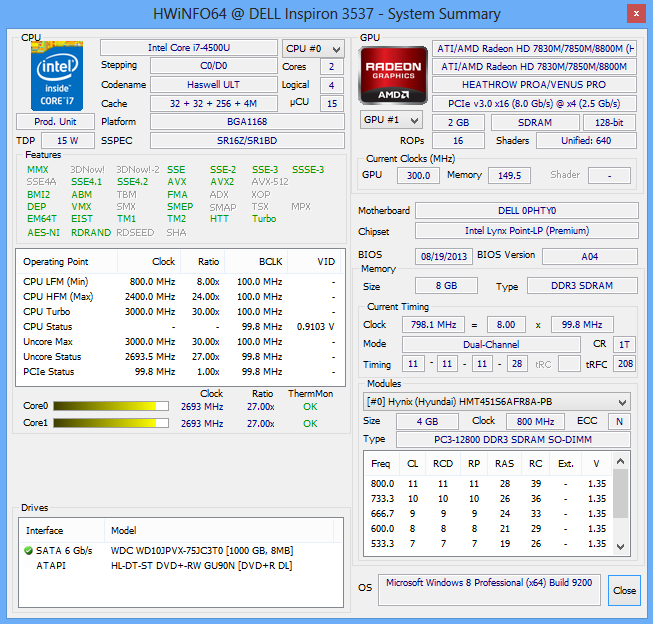Viewport: 653px width, 624px height.
Task: Select the WDC WD10JPVX-75JC3T0 drive row
Action: (181, 551)
